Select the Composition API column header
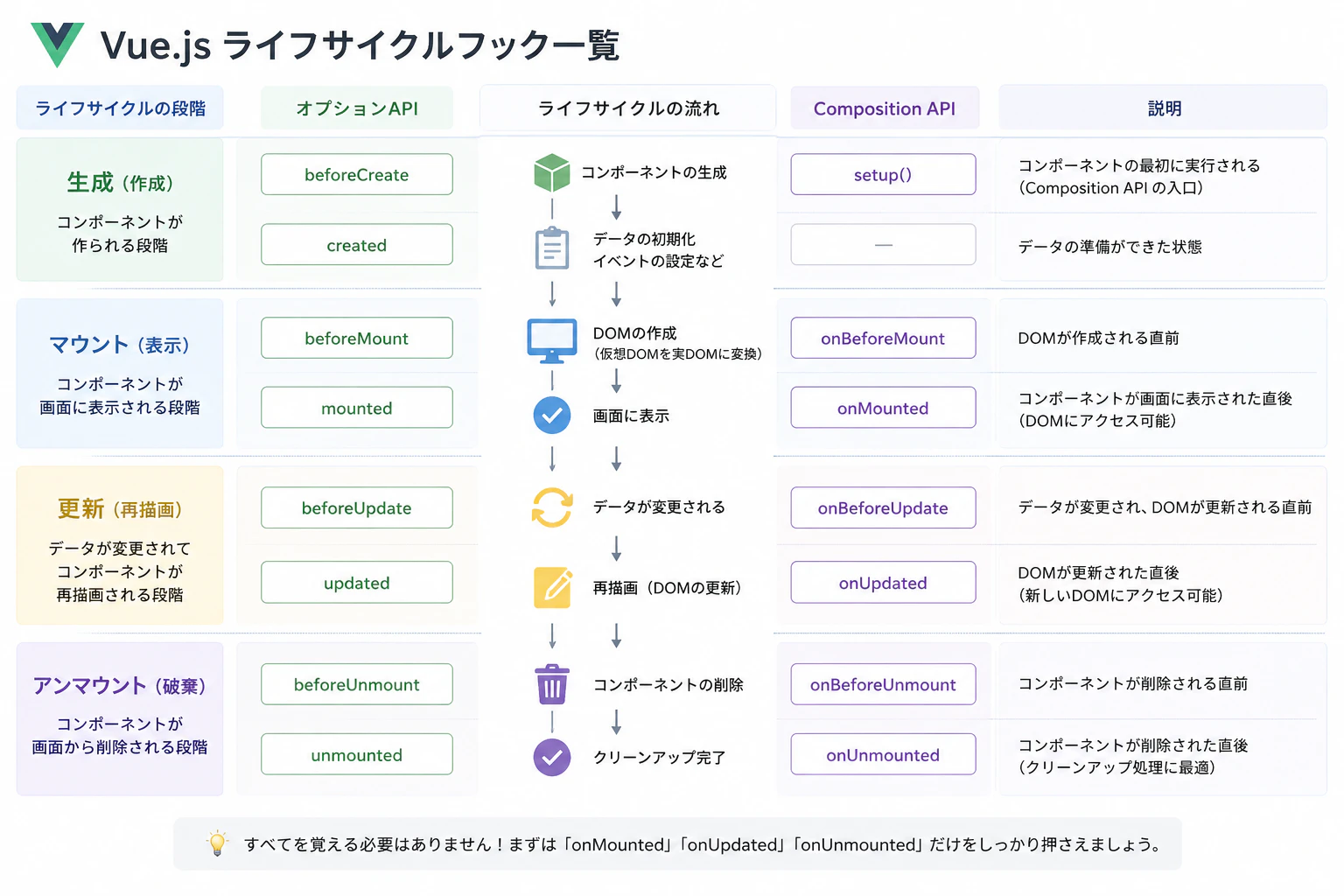The image size is (1344, 896). coord(885,108)
